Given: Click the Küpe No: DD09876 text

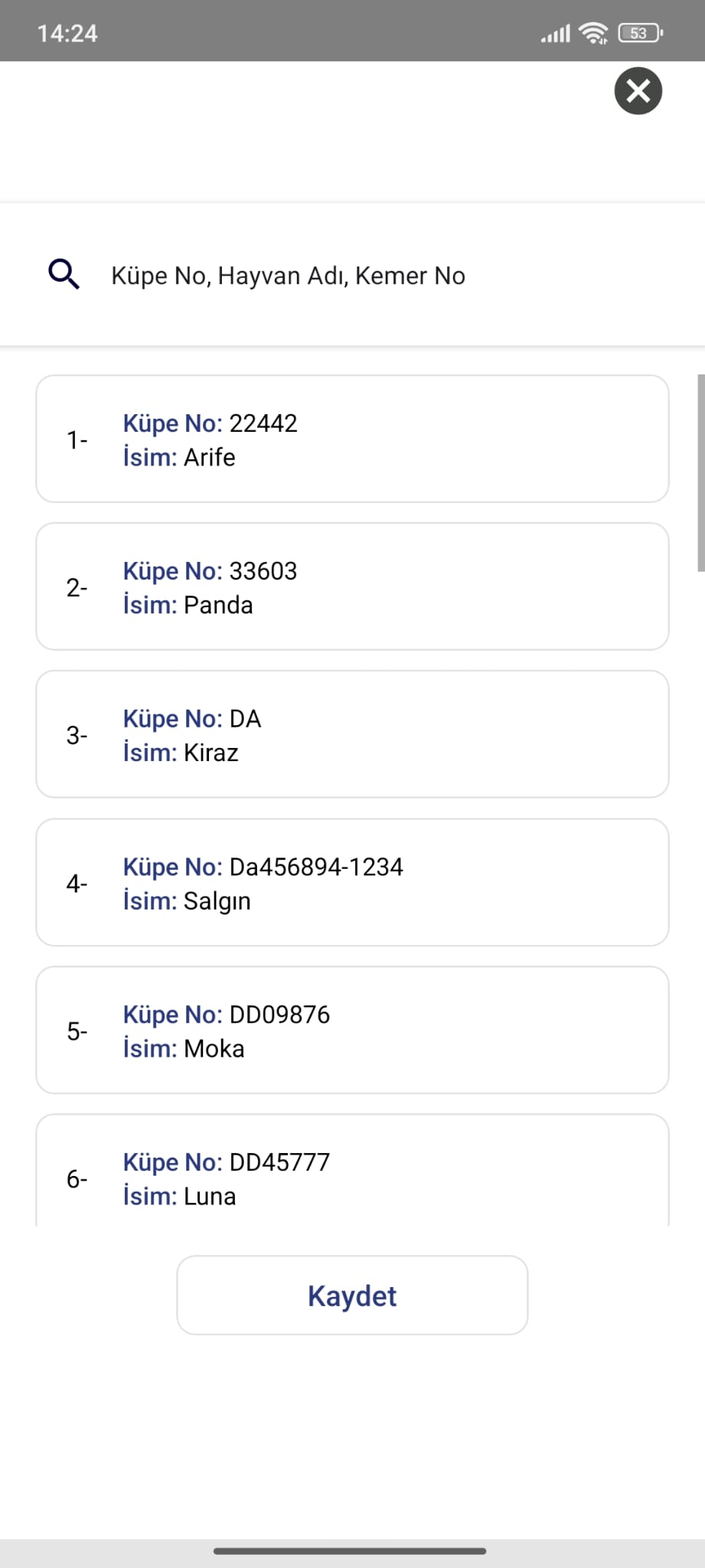Looking at the screenshot, I should (226, 1014).
